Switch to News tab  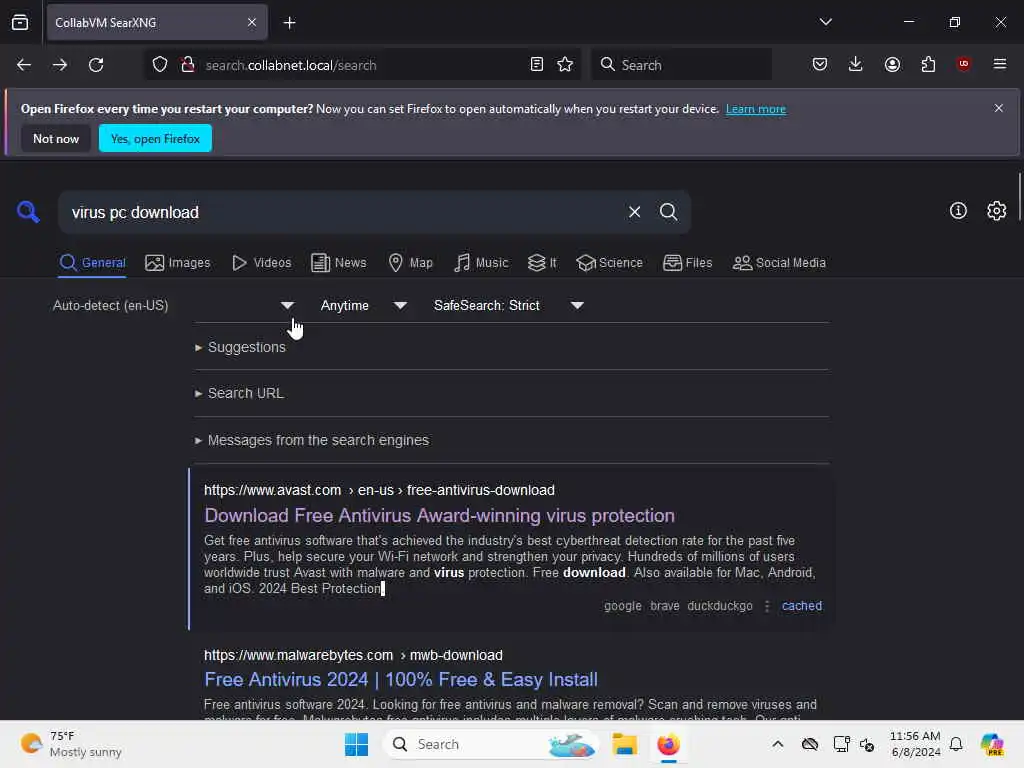point(338,263)
